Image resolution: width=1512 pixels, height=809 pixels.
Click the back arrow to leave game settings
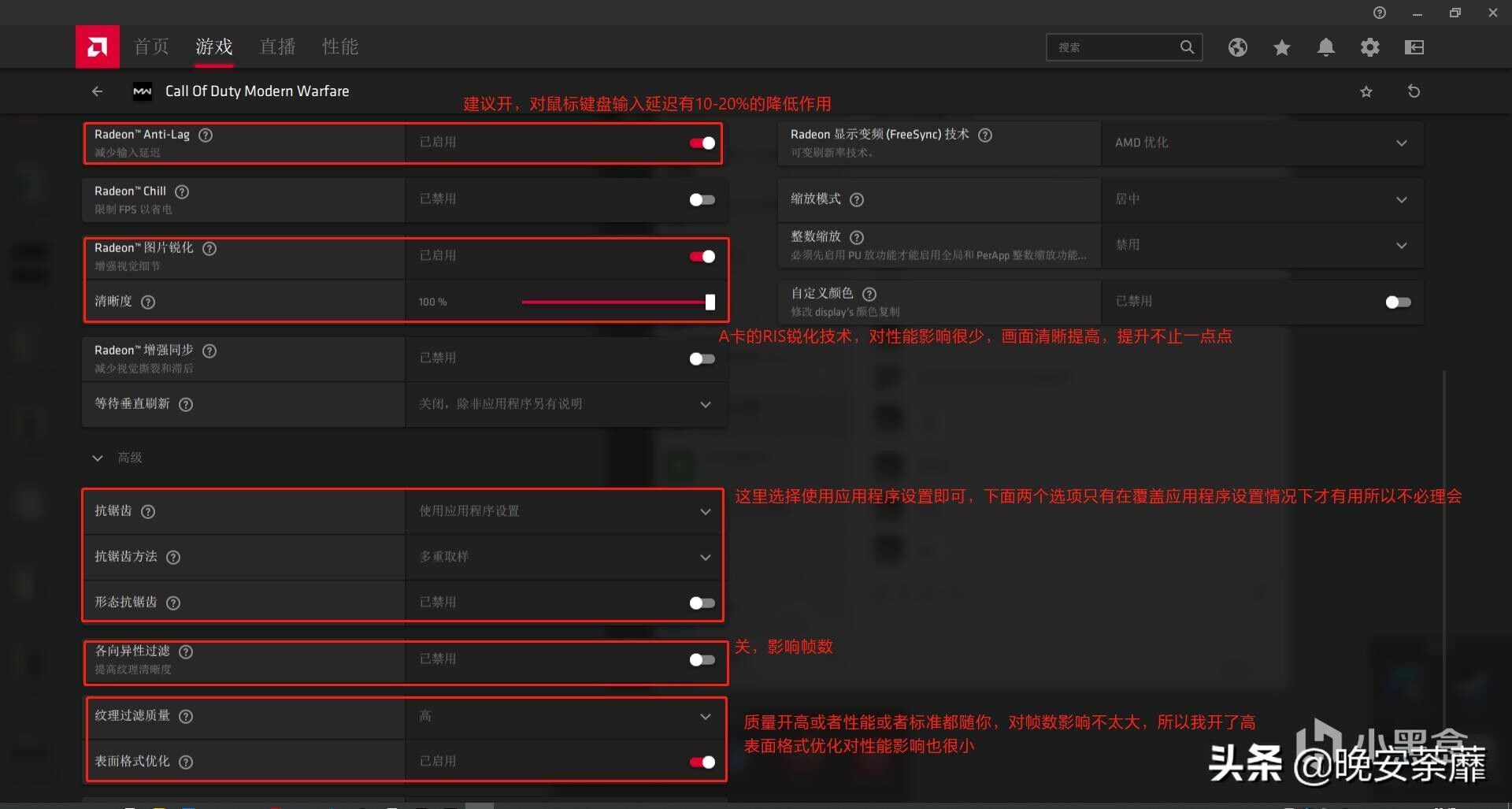coord(97,91)
